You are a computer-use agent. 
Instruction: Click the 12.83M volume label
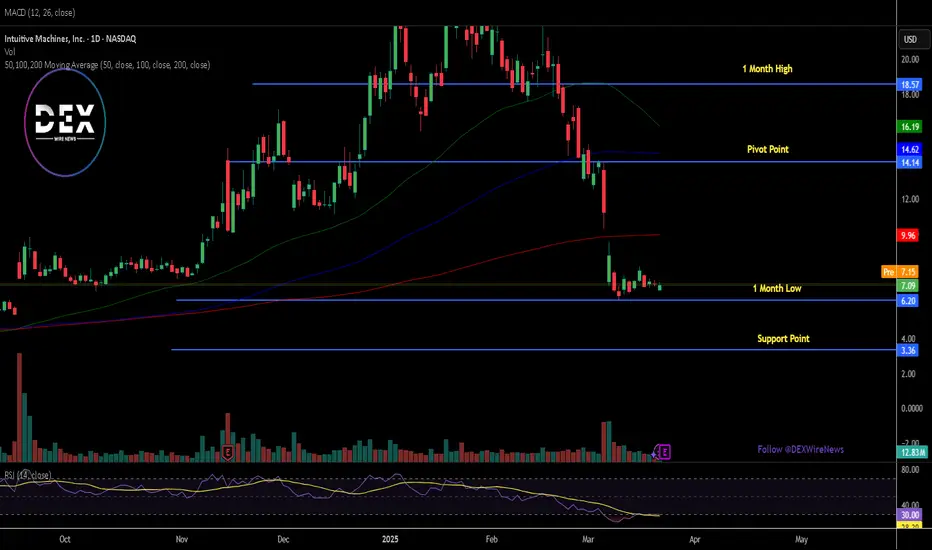[912, 452]
